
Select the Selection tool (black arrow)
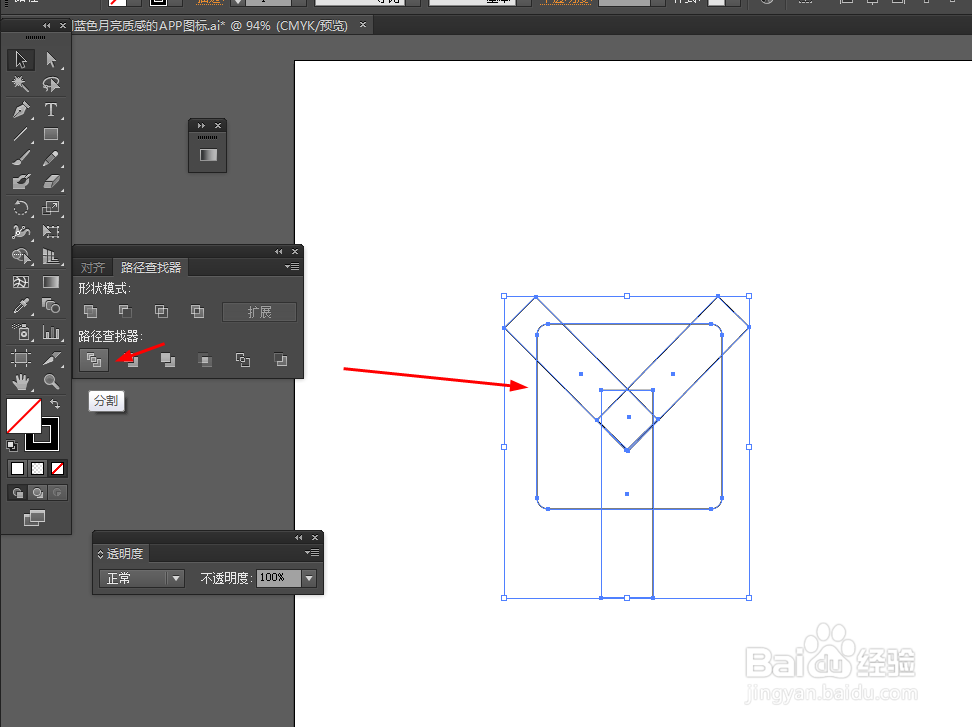tap(20, 59)
